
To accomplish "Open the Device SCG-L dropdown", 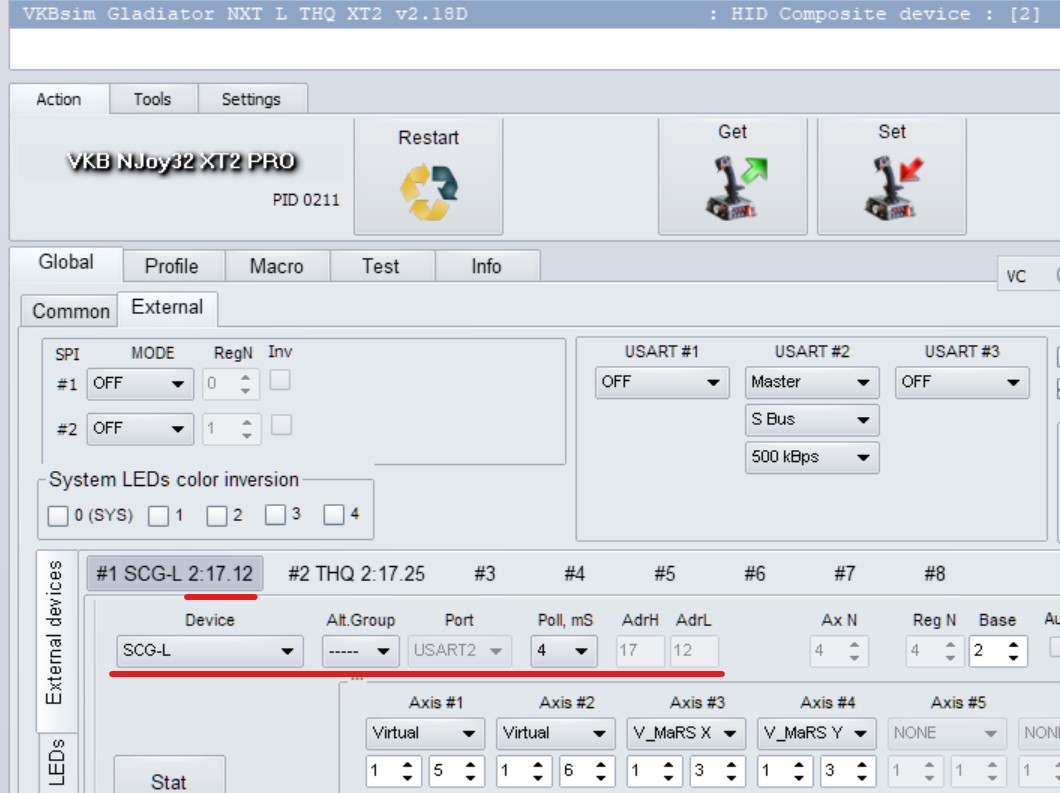I will point(210,651).
